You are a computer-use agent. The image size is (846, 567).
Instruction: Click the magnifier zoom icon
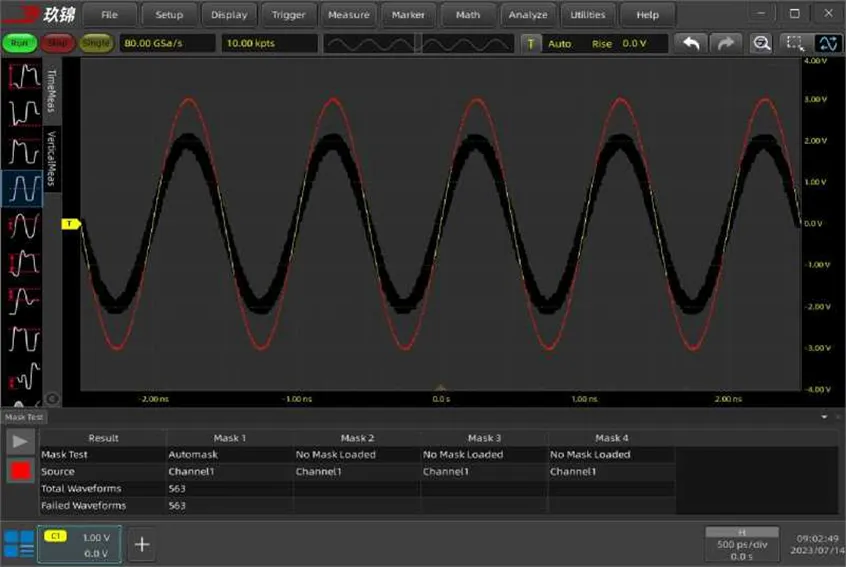[x=761, y=44]
